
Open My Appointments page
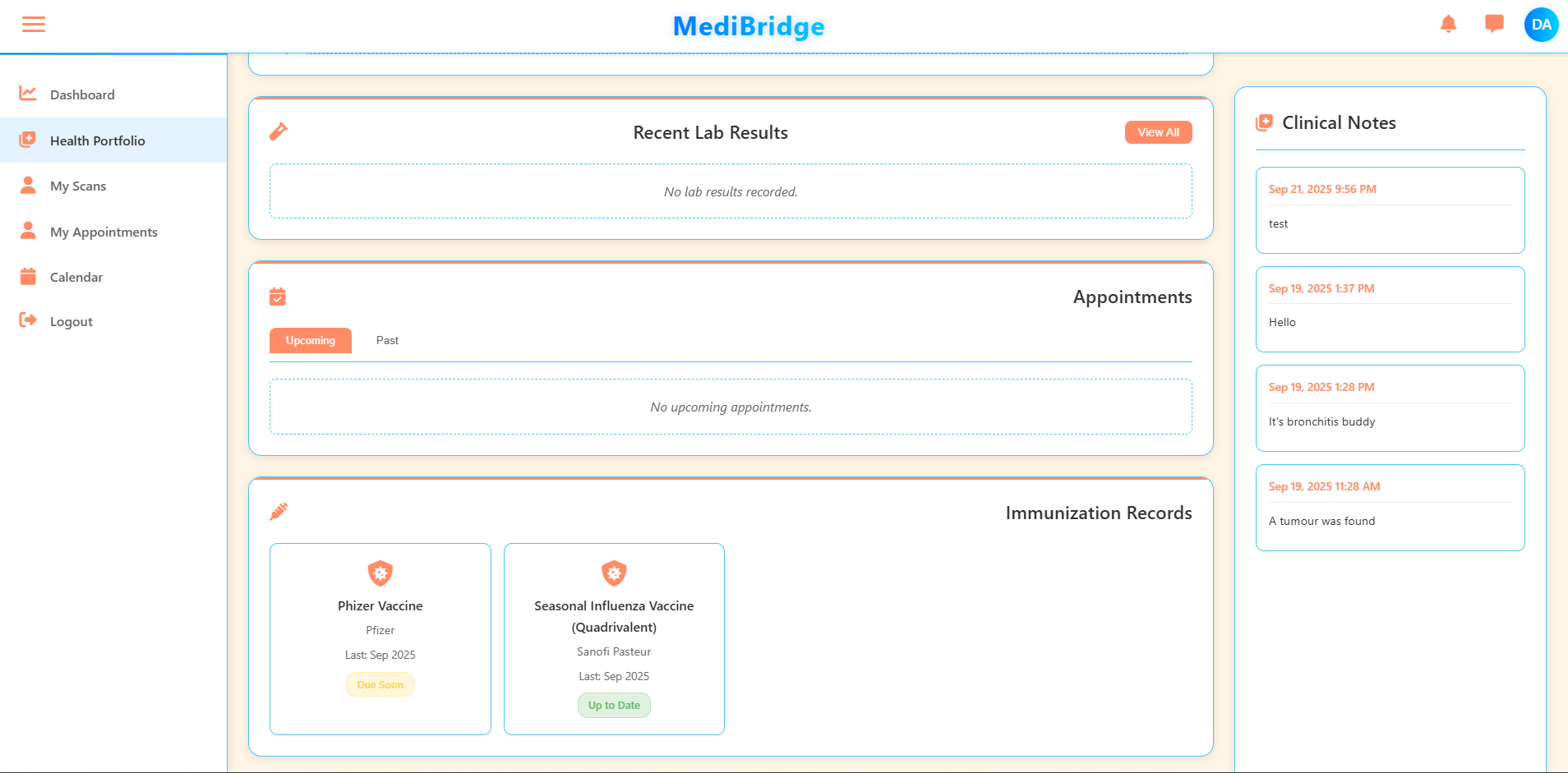[104, 232]
